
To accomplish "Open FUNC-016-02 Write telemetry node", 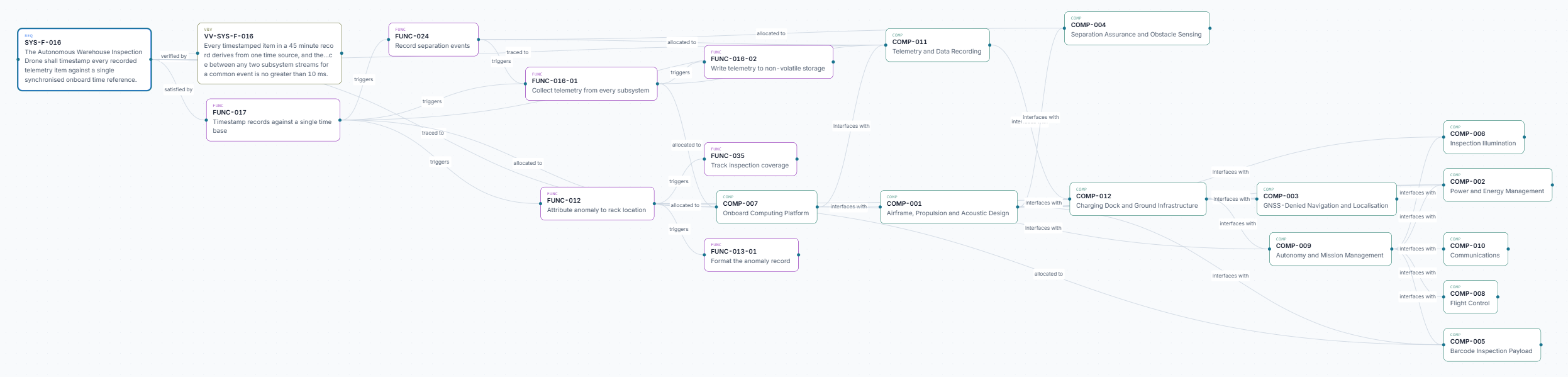I will click(x=769, y=62).
